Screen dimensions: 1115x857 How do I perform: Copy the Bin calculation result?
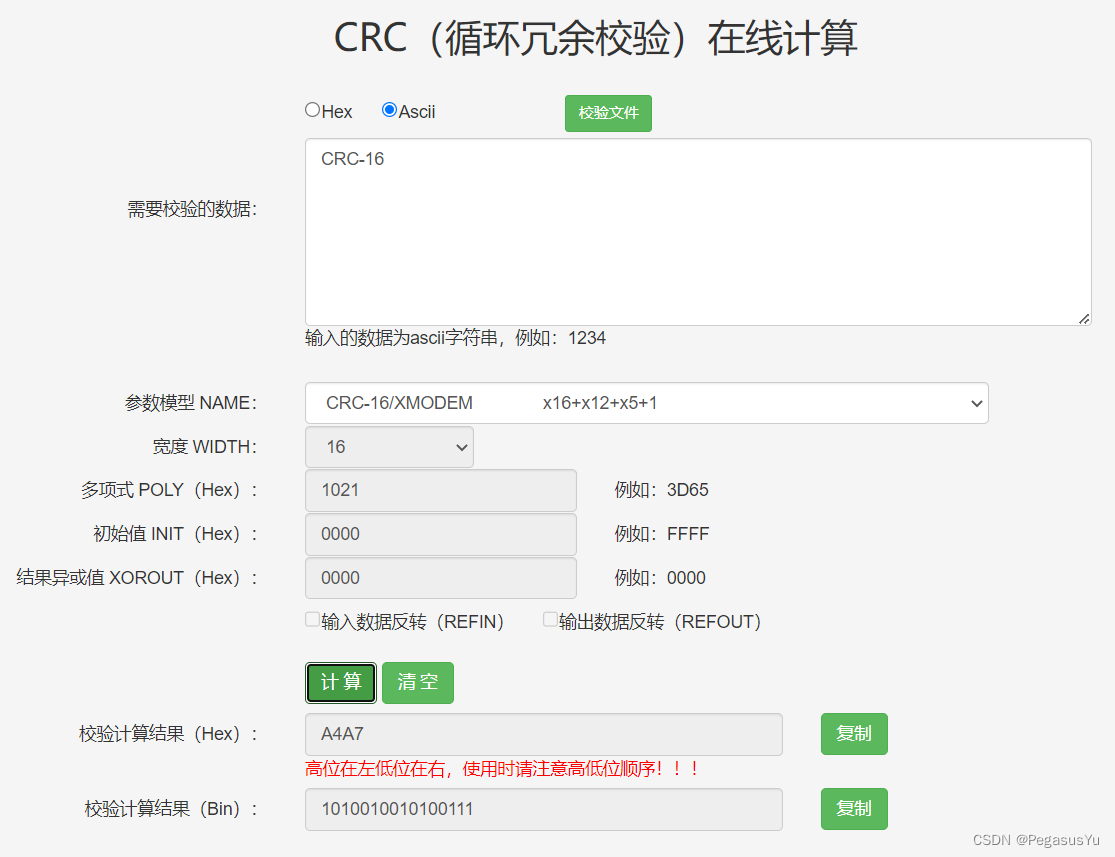[x=853, y=808]
